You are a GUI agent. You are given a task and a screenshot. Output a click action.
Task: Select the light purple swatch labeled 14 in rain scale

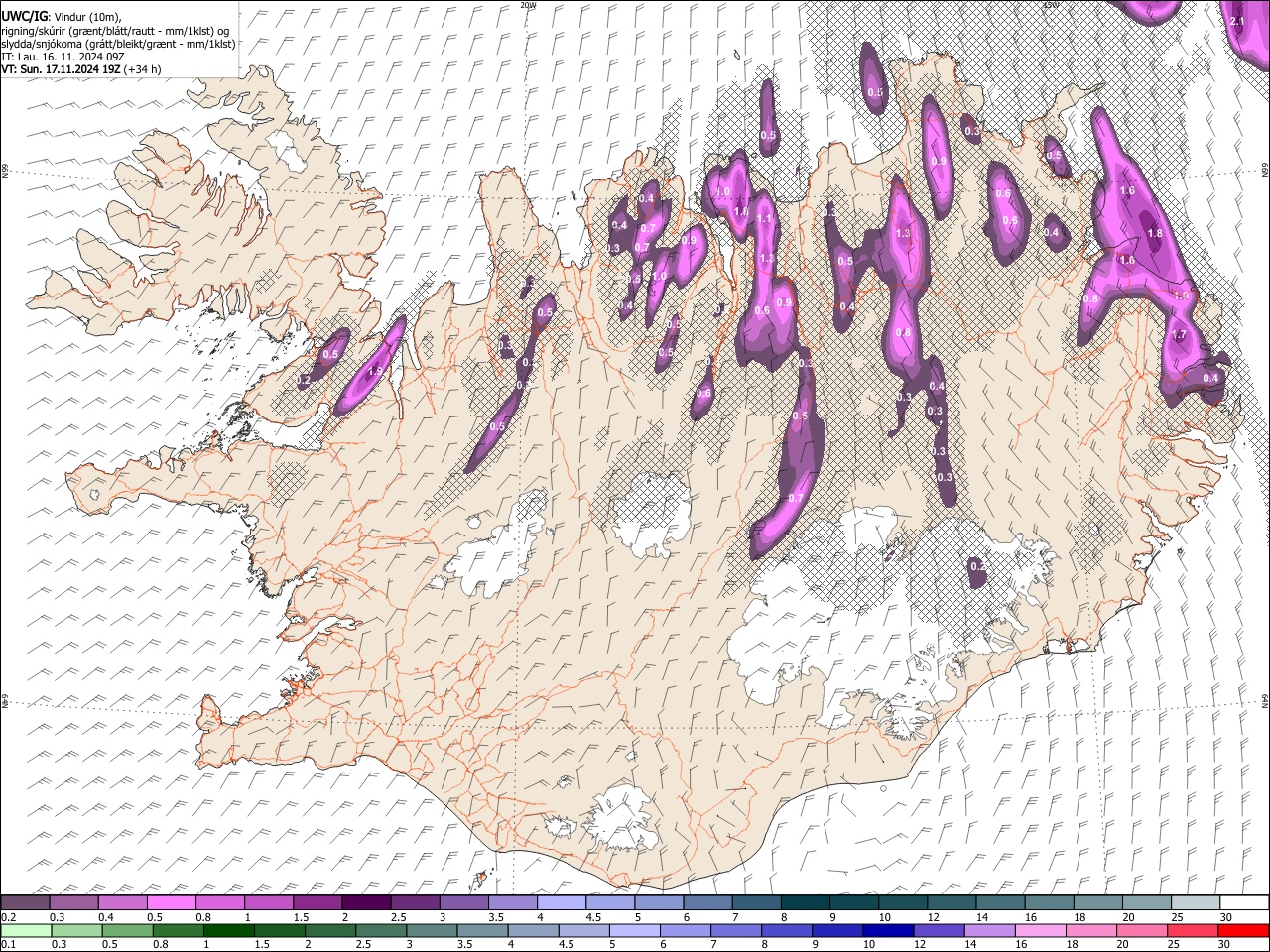pos(990,930)
